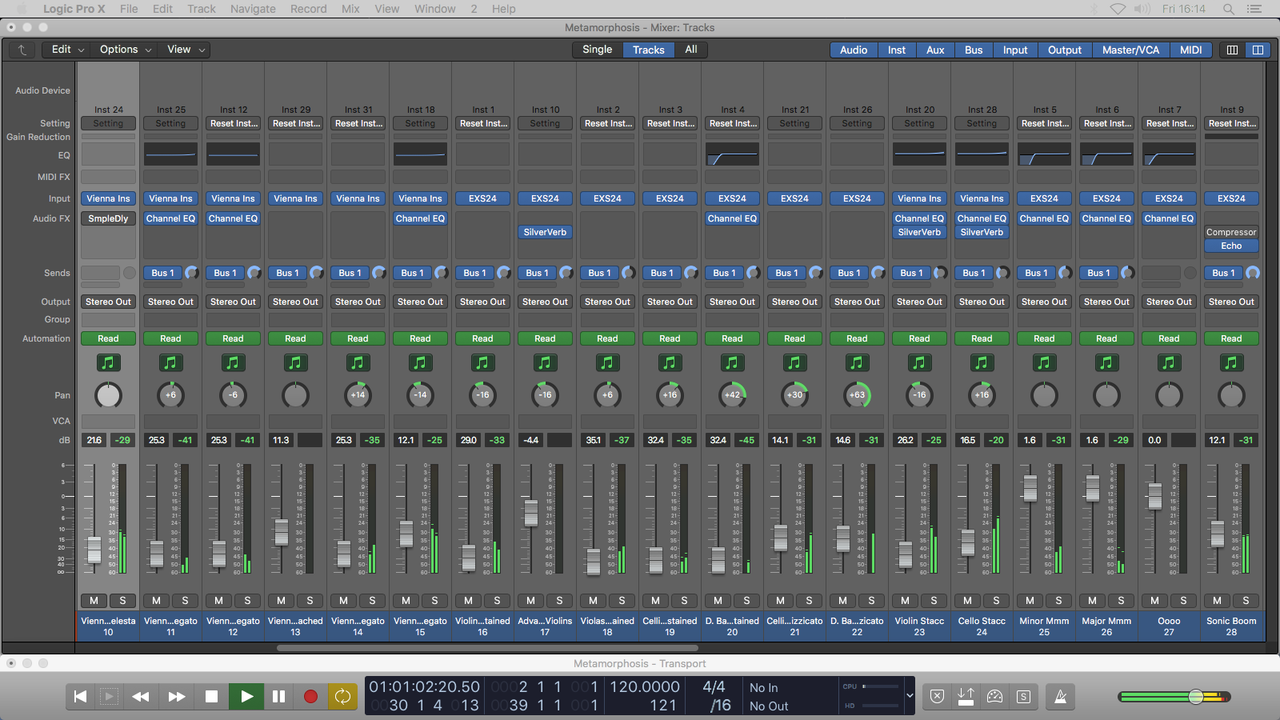Viewport: 1280px width, 720px height.
Task: Toggle the MIDI channel filter button
Action: (x=1191, y=50)
